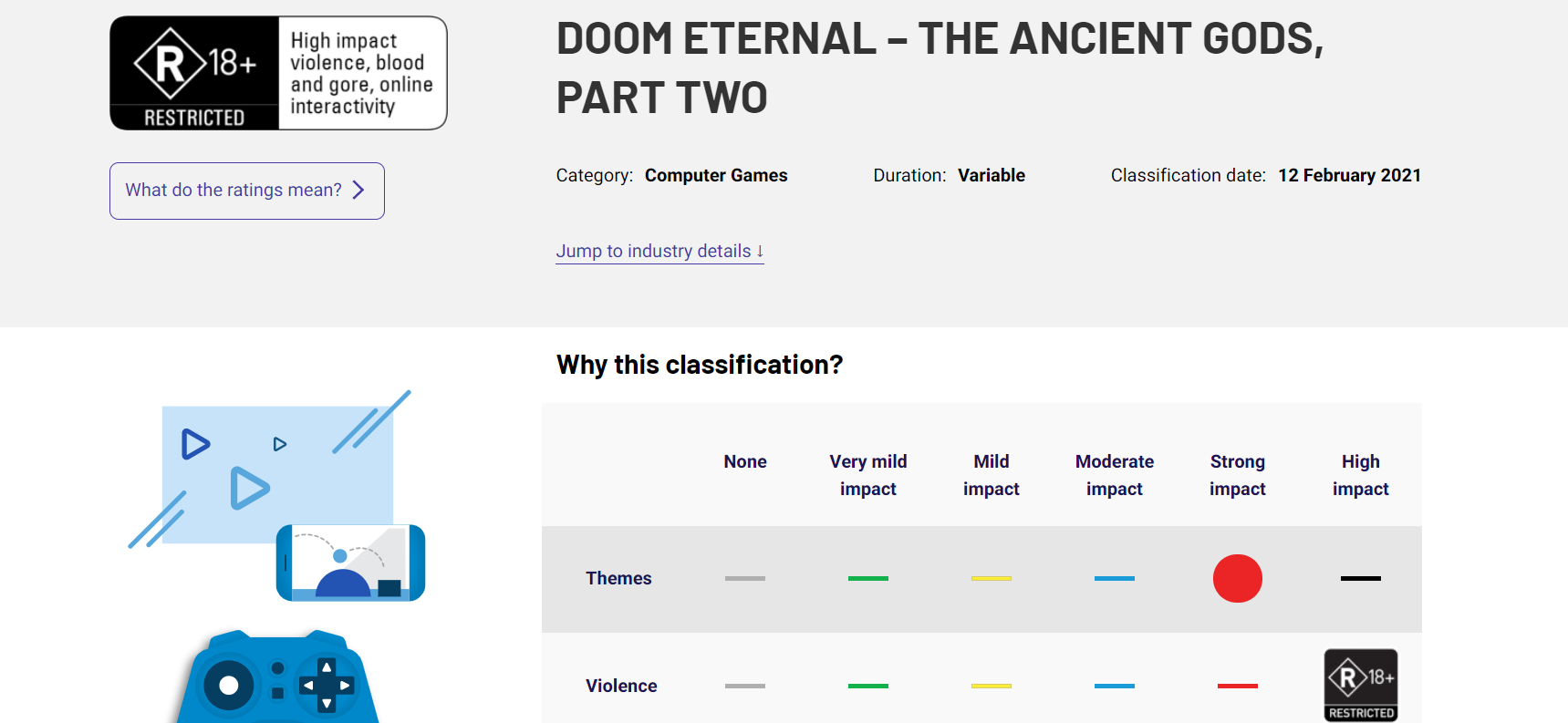Image resolution: width=1568 pixels, height=723 pixels.
Task: Click the 'Why this classification?' heading
Action: 700,365
